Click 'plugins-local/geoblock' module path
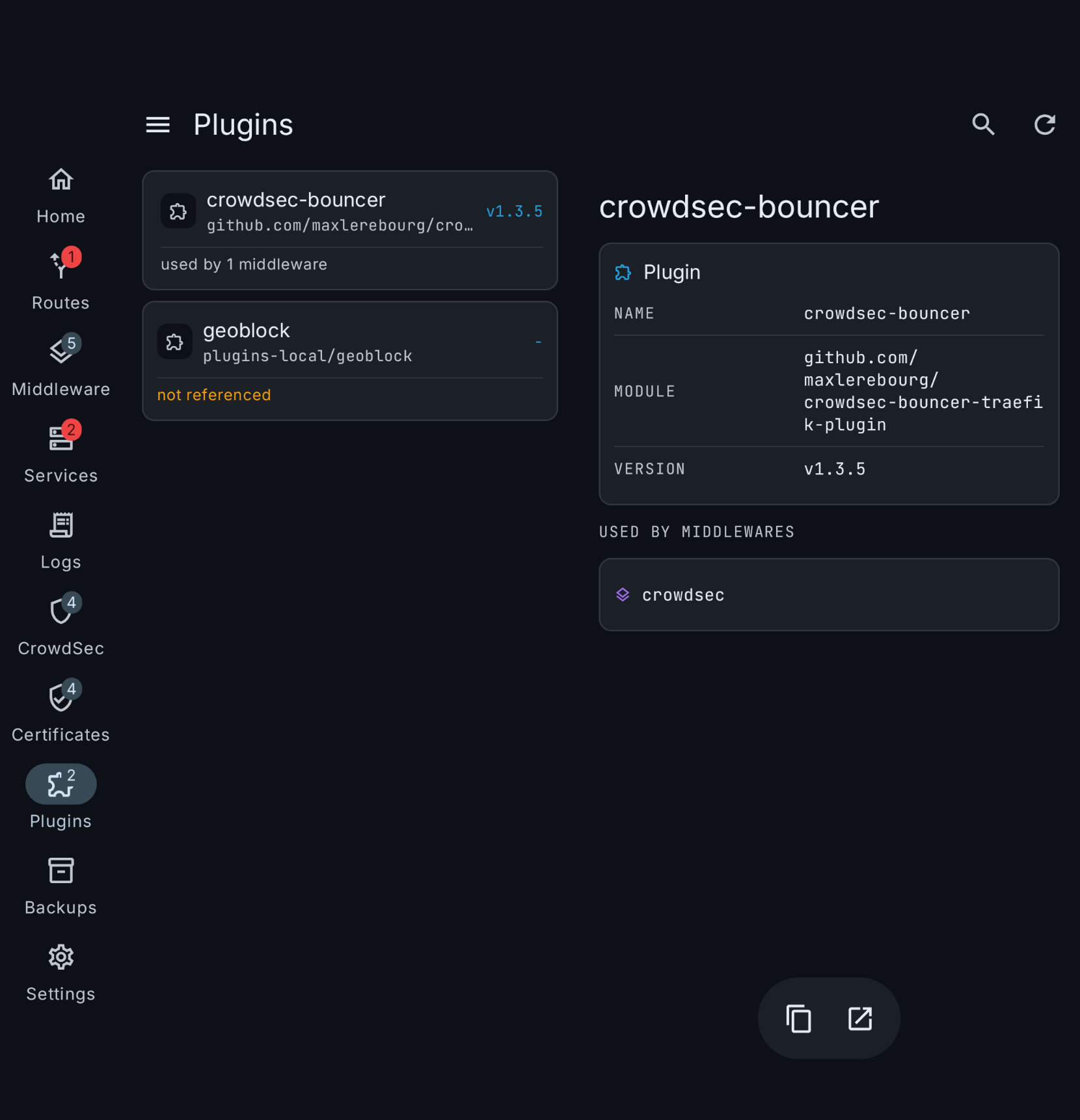The height and width of the screenshot is (1120, 1080). tap(308, 356)
